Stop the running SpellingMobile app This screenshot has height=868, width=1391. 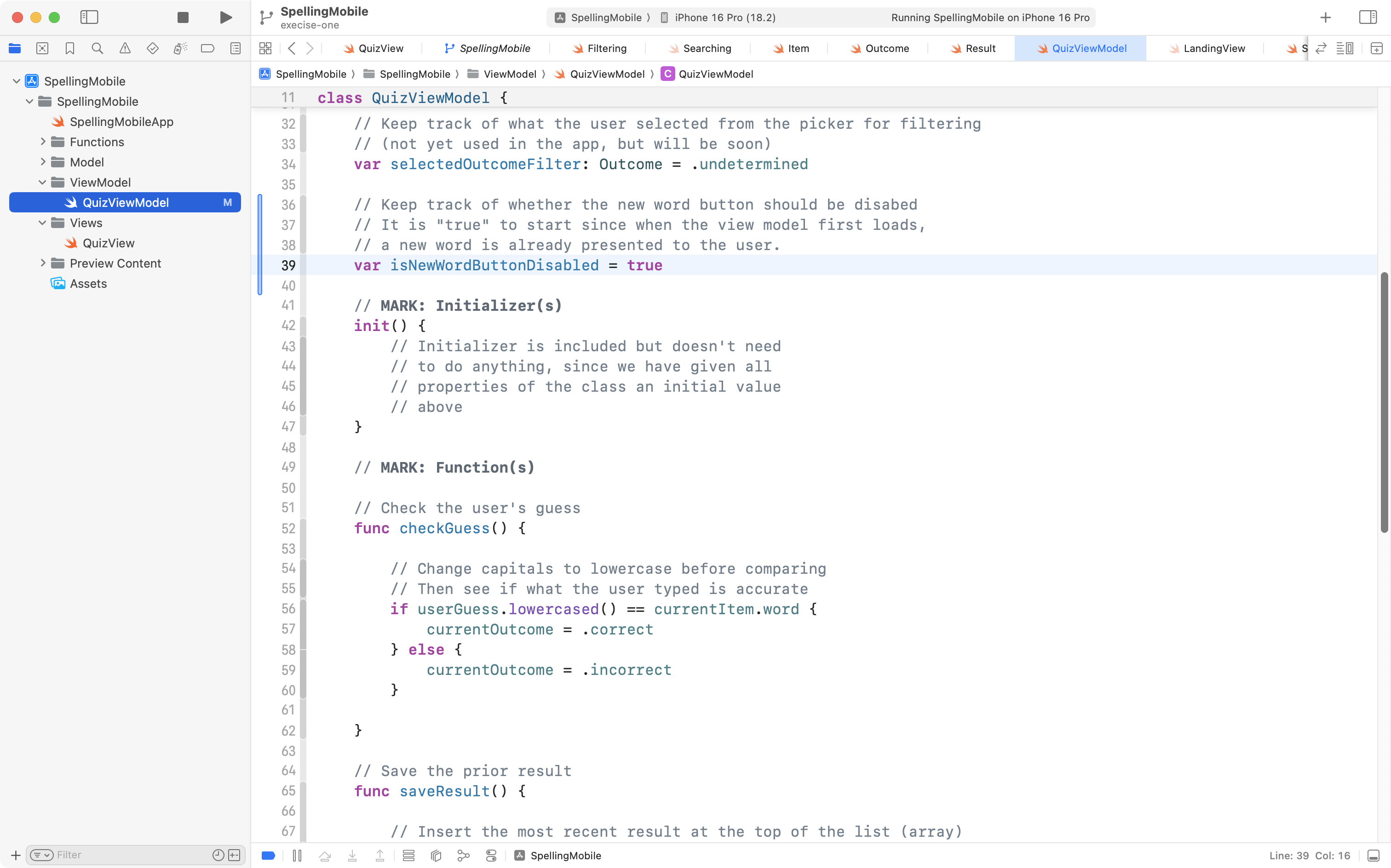click(183, 17)
